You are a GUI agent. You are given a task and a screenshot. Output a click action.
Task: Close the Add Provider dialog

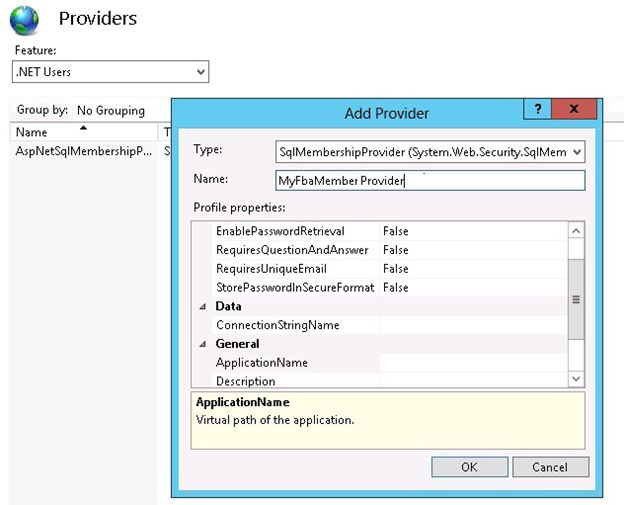pos(571,109)
